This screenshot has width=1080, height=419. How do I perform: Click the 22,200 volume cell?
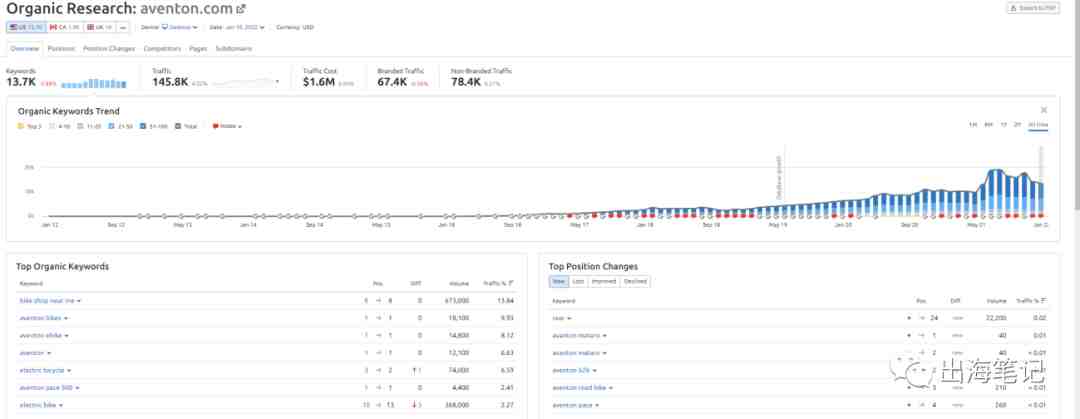995,318
